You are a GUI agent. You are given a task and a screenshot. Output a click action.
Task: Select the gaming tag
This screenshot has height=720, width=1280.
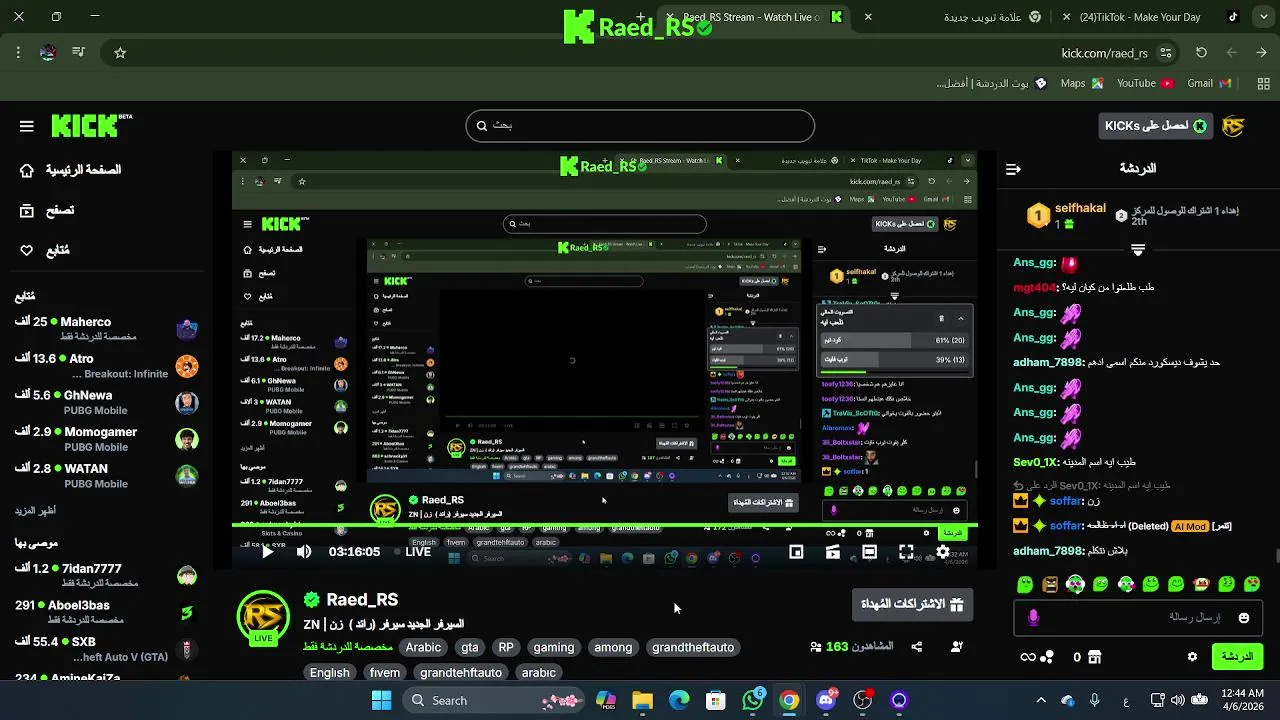coord(553,647)
